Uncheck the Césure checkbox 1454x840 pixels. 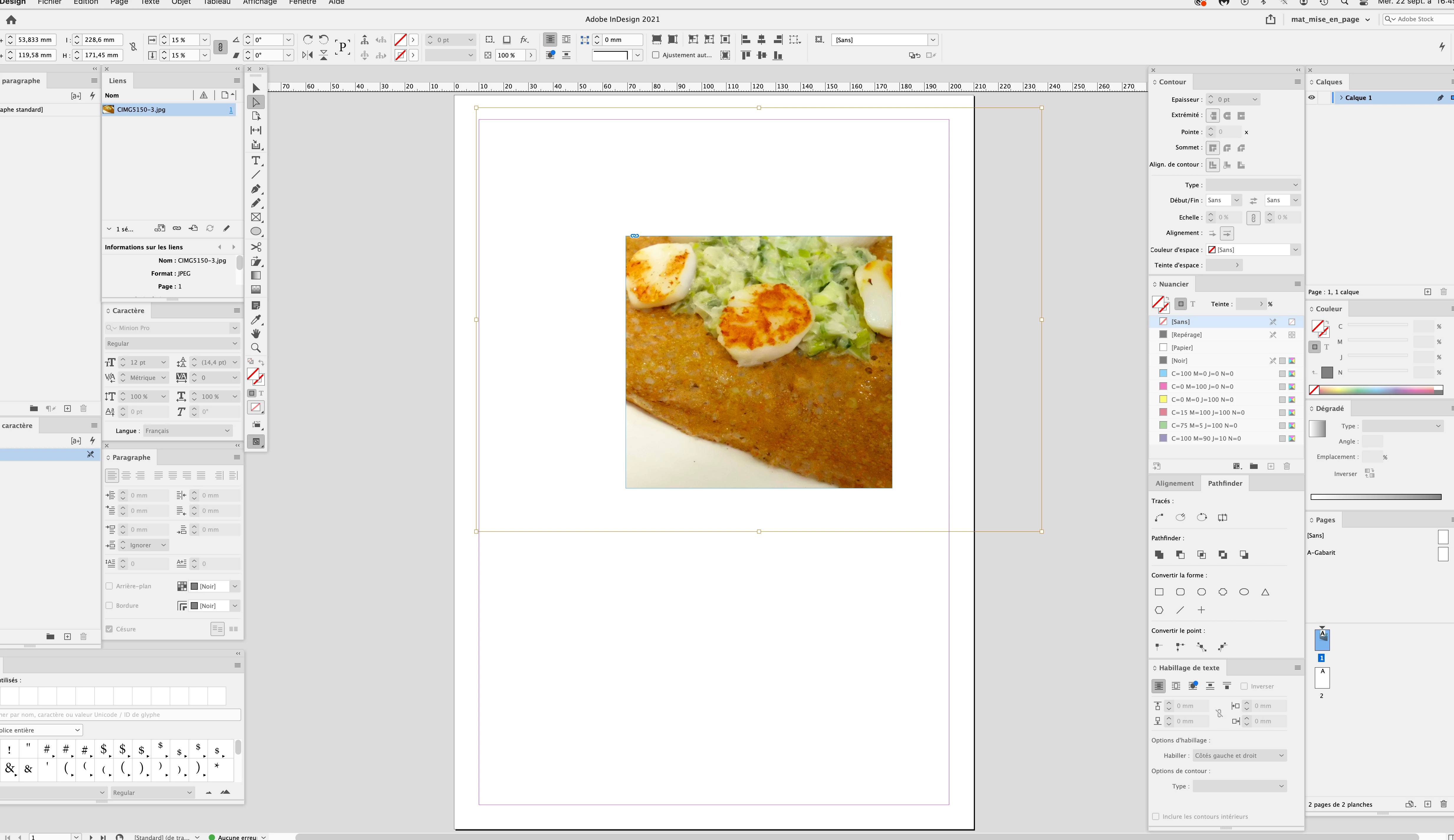pos(109,630)
